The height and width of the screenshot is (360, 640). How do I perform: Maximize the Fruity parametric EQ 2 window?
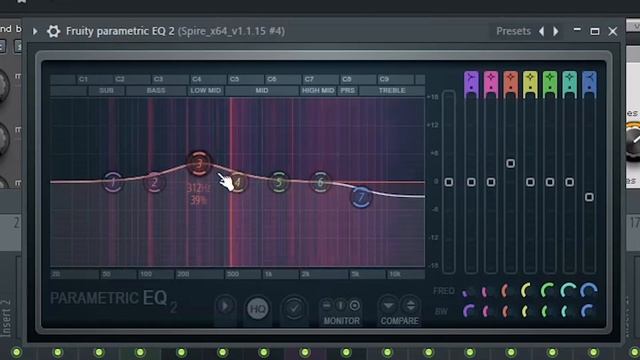click(595, 31)
